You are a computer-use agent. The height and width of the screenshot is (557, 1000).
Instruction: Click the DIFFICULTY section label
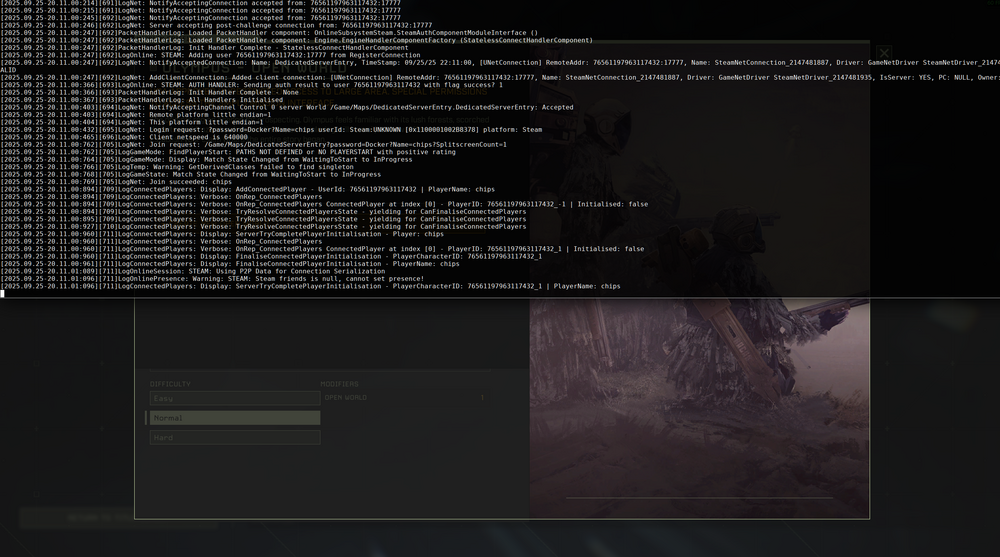170,384
